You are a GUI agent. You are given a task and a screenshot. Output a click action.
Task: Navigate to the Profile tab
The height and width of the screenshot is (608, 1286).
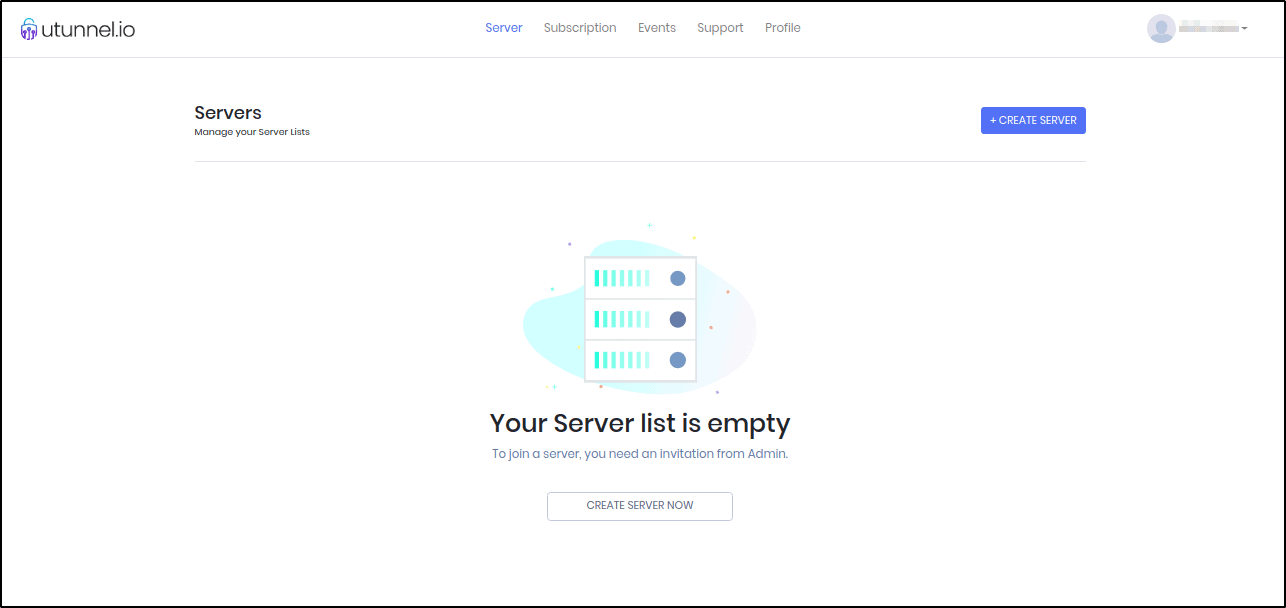tap(783, 28)
